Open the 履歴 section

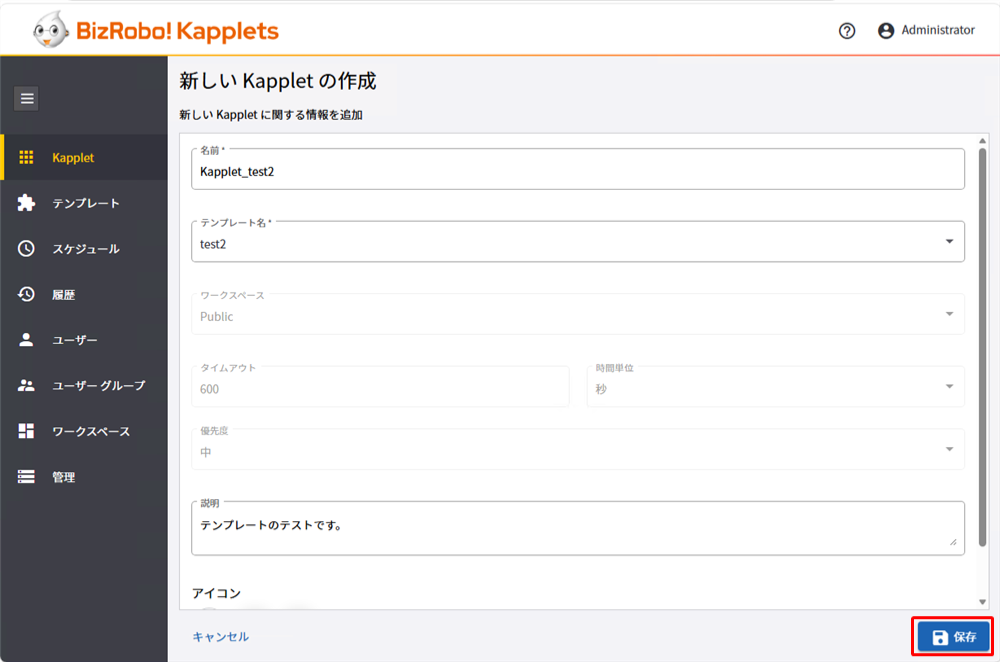84,294
